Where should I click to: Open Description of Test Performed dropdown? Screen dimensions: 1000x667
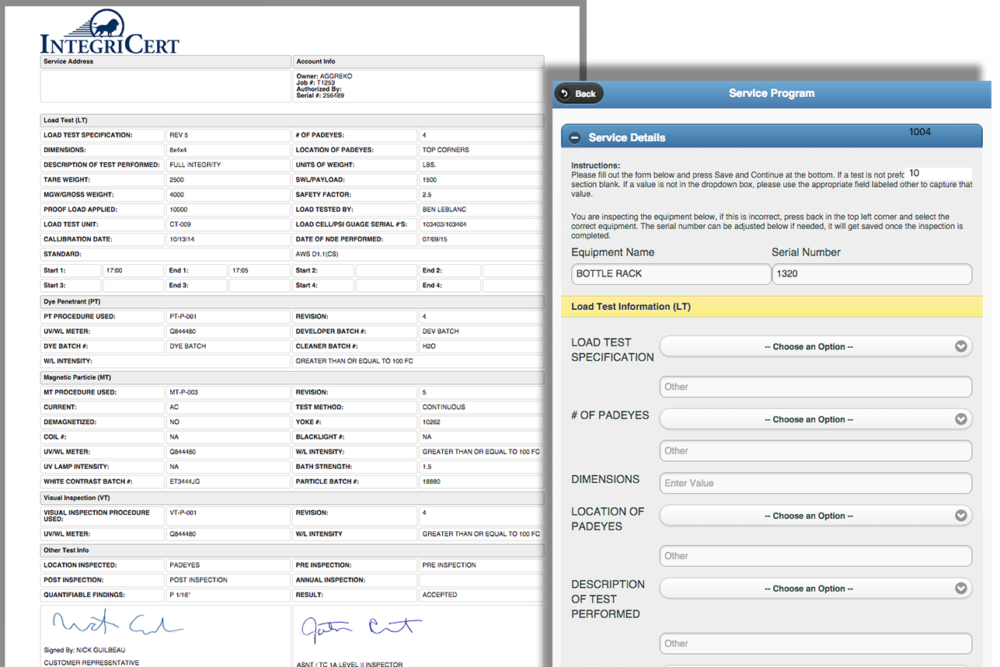(816, 588)
